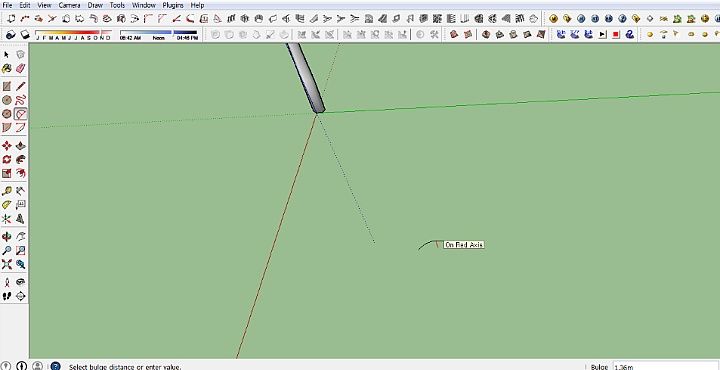Click the blue help icon in status bar
The height and width of the screenshot is (370, 720).
point(55,366)
